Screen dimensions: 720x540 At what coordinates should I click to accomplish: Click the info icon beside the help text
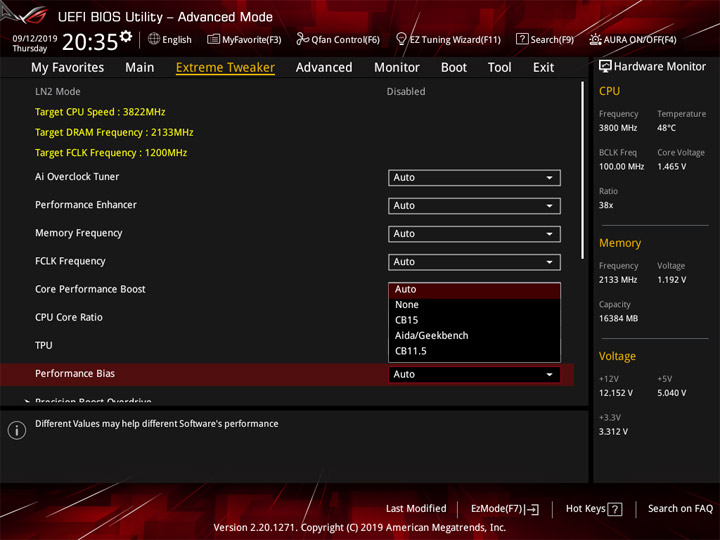pos(17,430)
